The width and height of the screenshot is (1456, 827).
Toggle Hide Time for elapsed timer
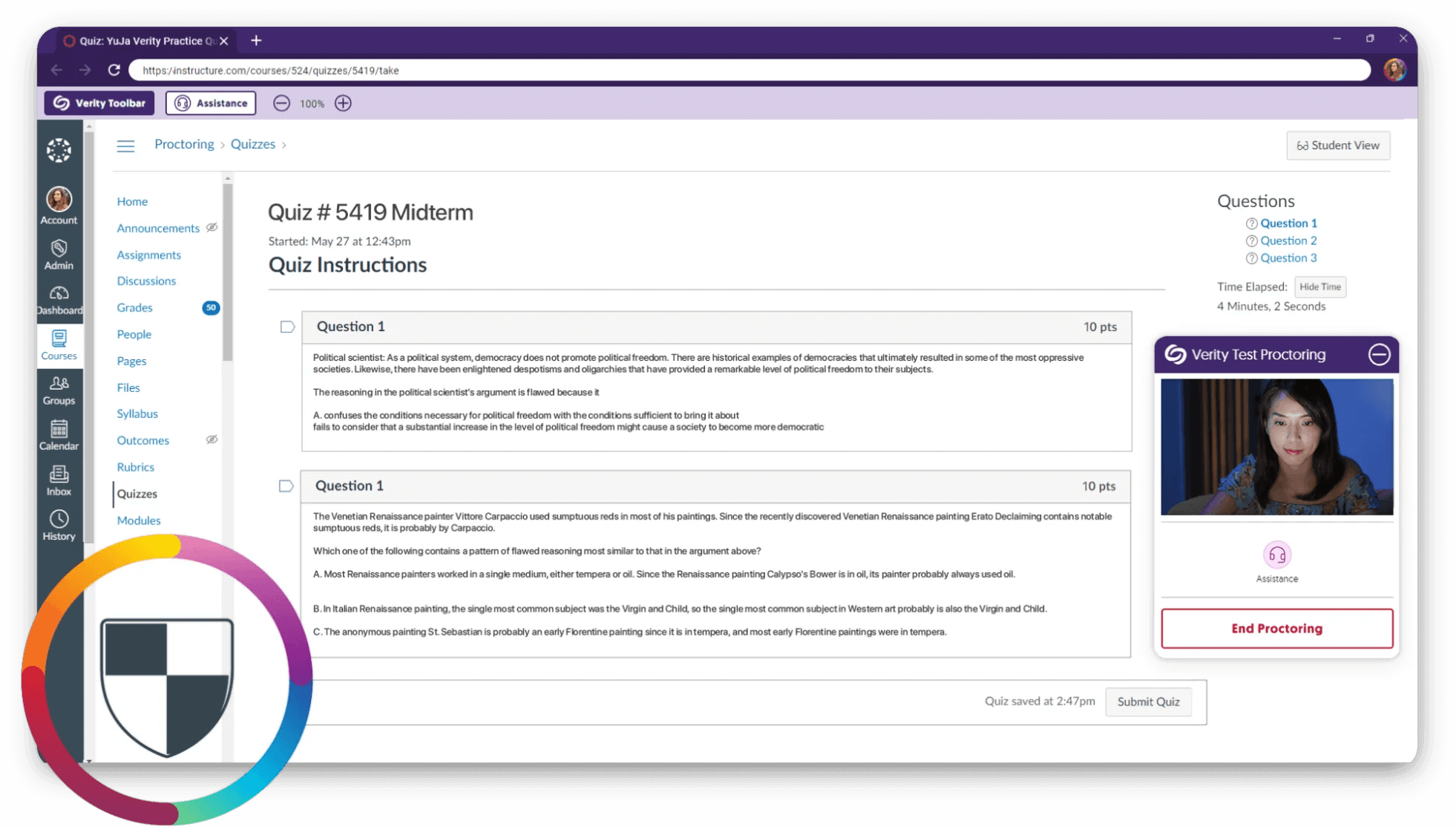[1320, 287]
